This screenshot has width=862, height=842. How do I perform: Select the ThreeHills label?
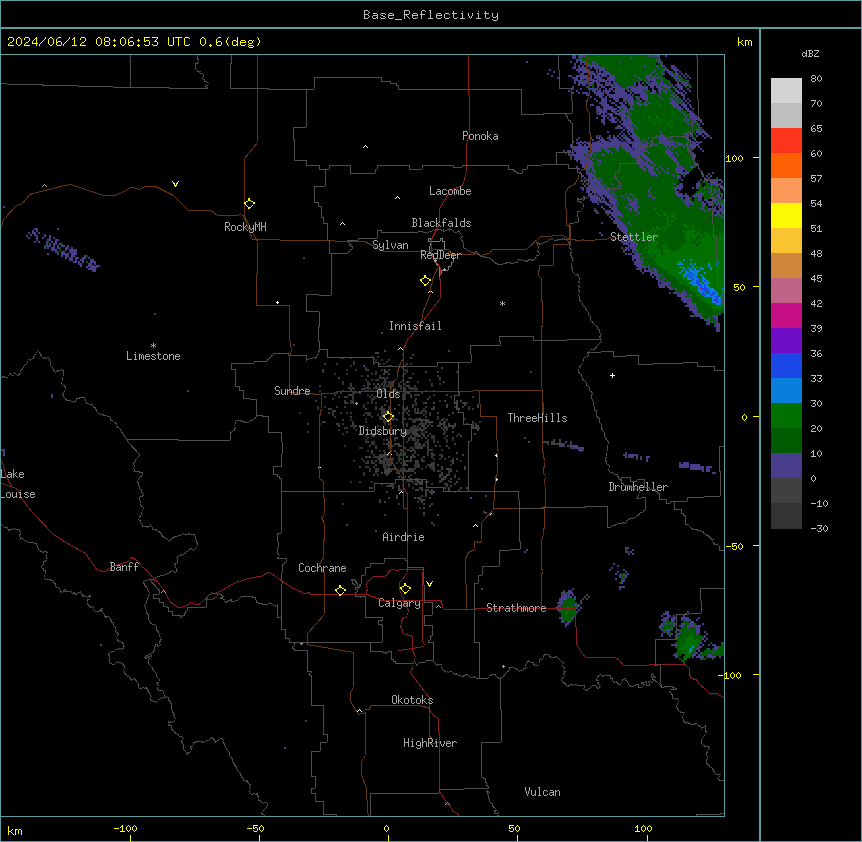tap(537, 418)
